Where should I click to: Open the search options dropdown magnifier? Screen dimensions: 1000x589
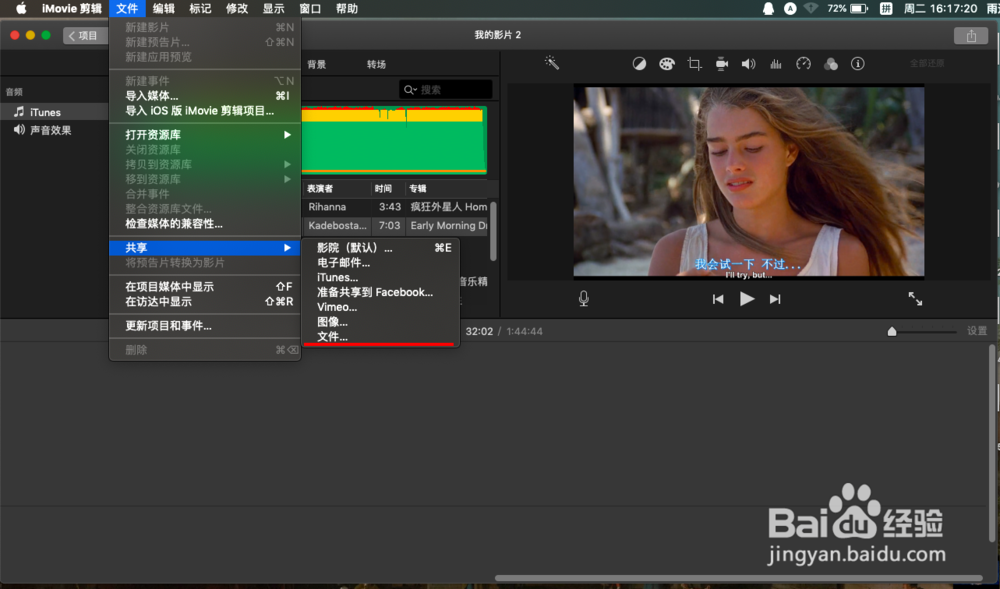(410, 90)
